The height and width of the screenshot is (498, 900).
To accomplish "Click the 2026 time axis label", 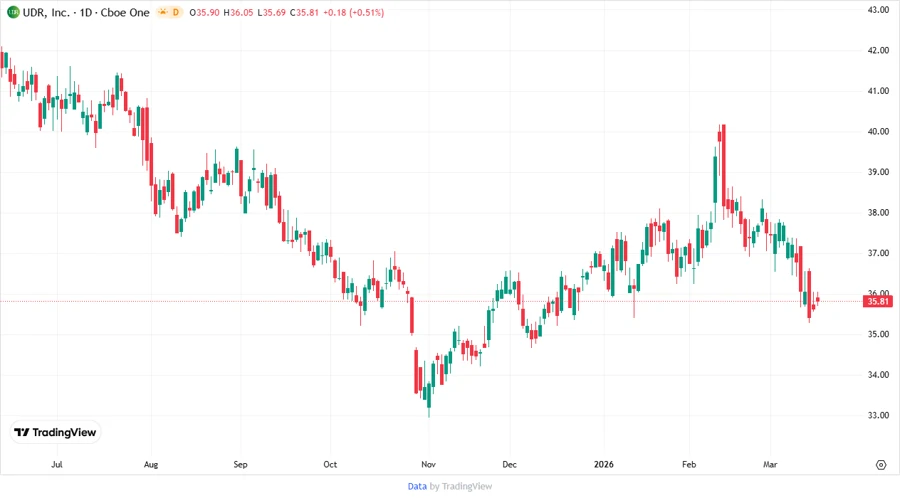I will point(603,464).
